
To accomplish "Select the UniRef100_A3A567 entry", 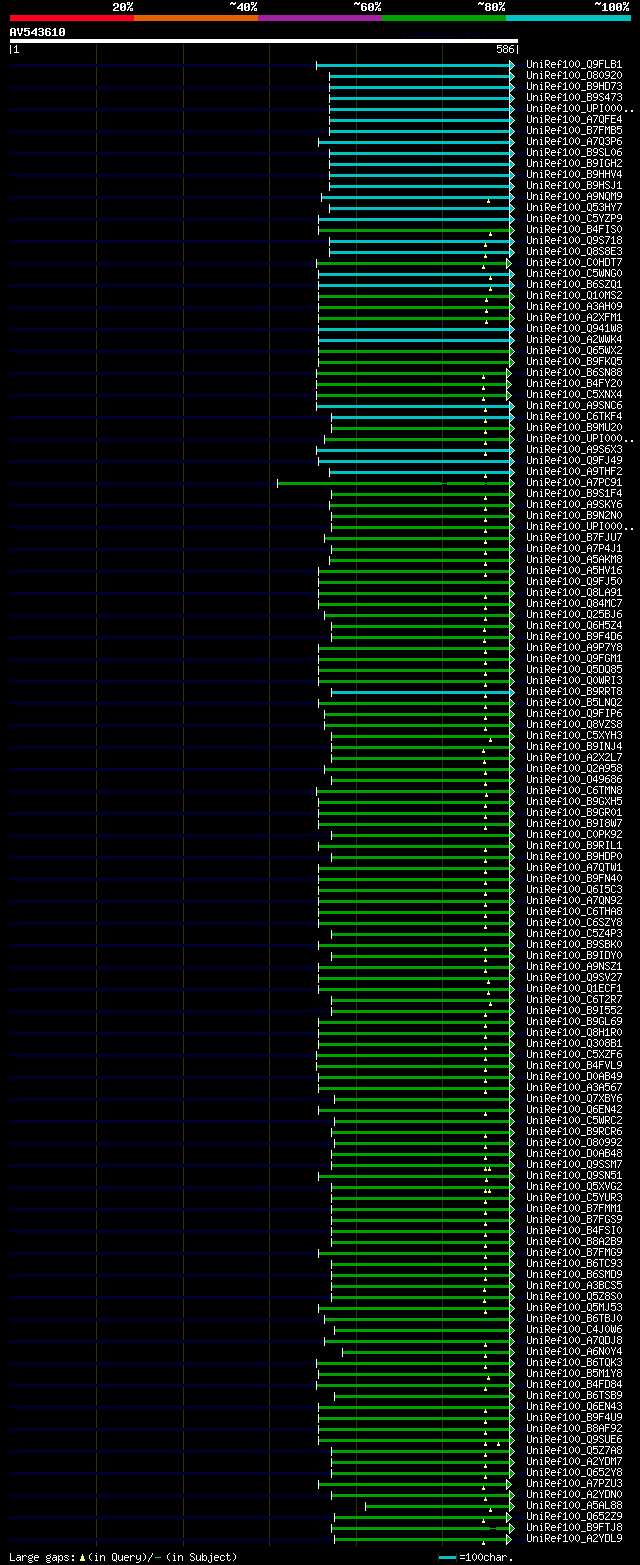I will click(574, 1087).
